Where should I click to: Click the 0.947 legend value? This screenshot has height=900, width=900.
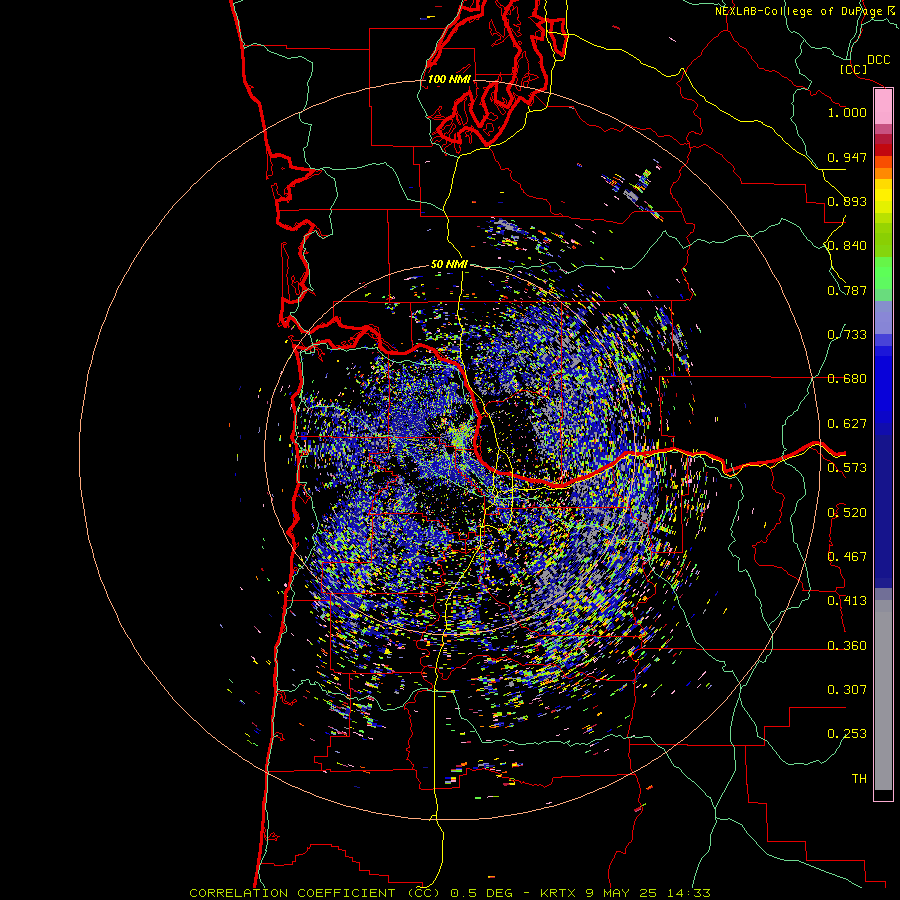click(847, 157)
